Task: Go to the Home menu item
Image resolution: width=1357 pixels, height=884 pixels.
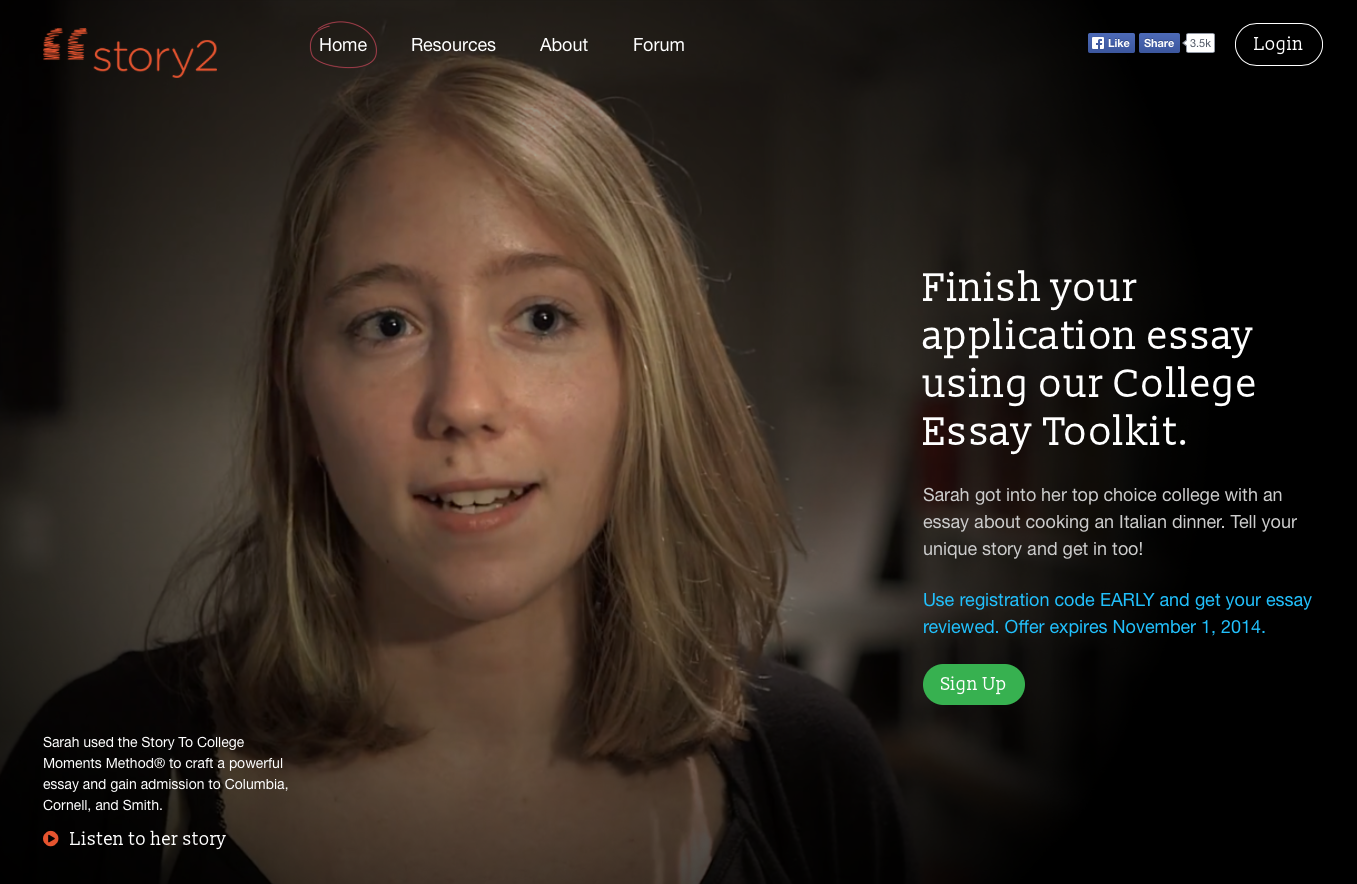Action: 343,45
